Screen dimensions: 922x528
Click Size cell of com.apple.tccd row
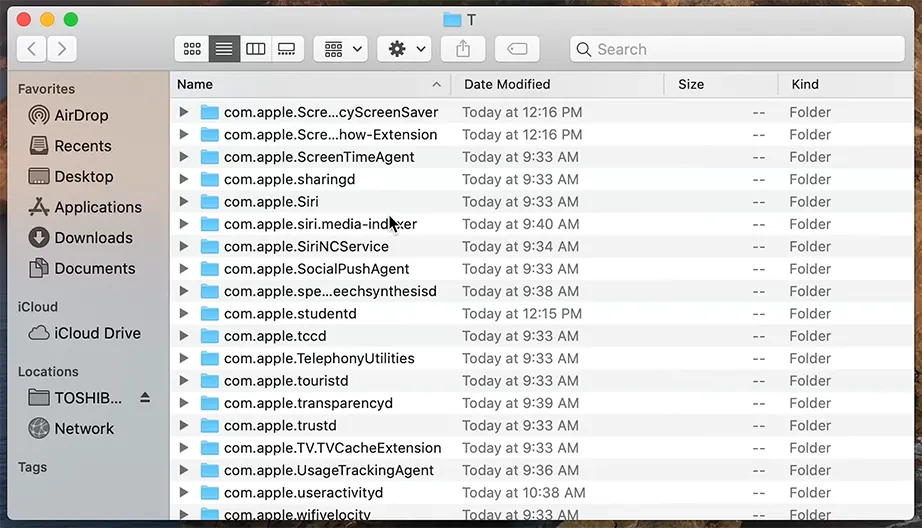(759, 336)
